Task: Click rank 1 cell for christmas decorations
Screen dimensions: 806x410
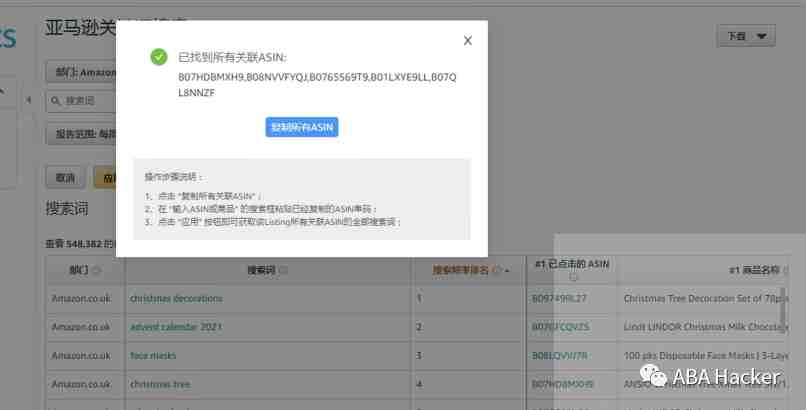Action: (x=419, y=299)
